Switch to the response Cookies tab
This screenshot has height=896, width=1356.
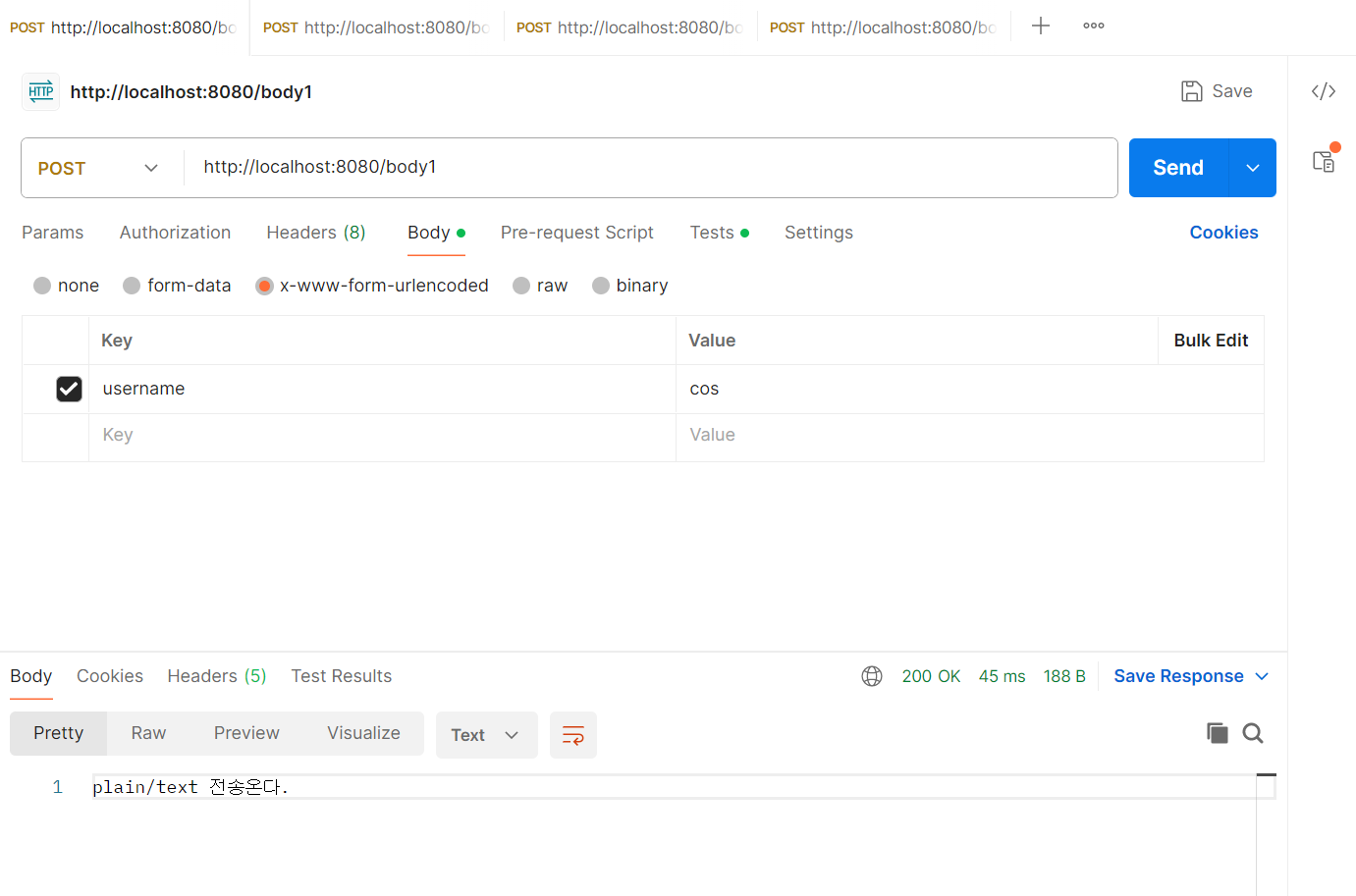tap(110, 676)
